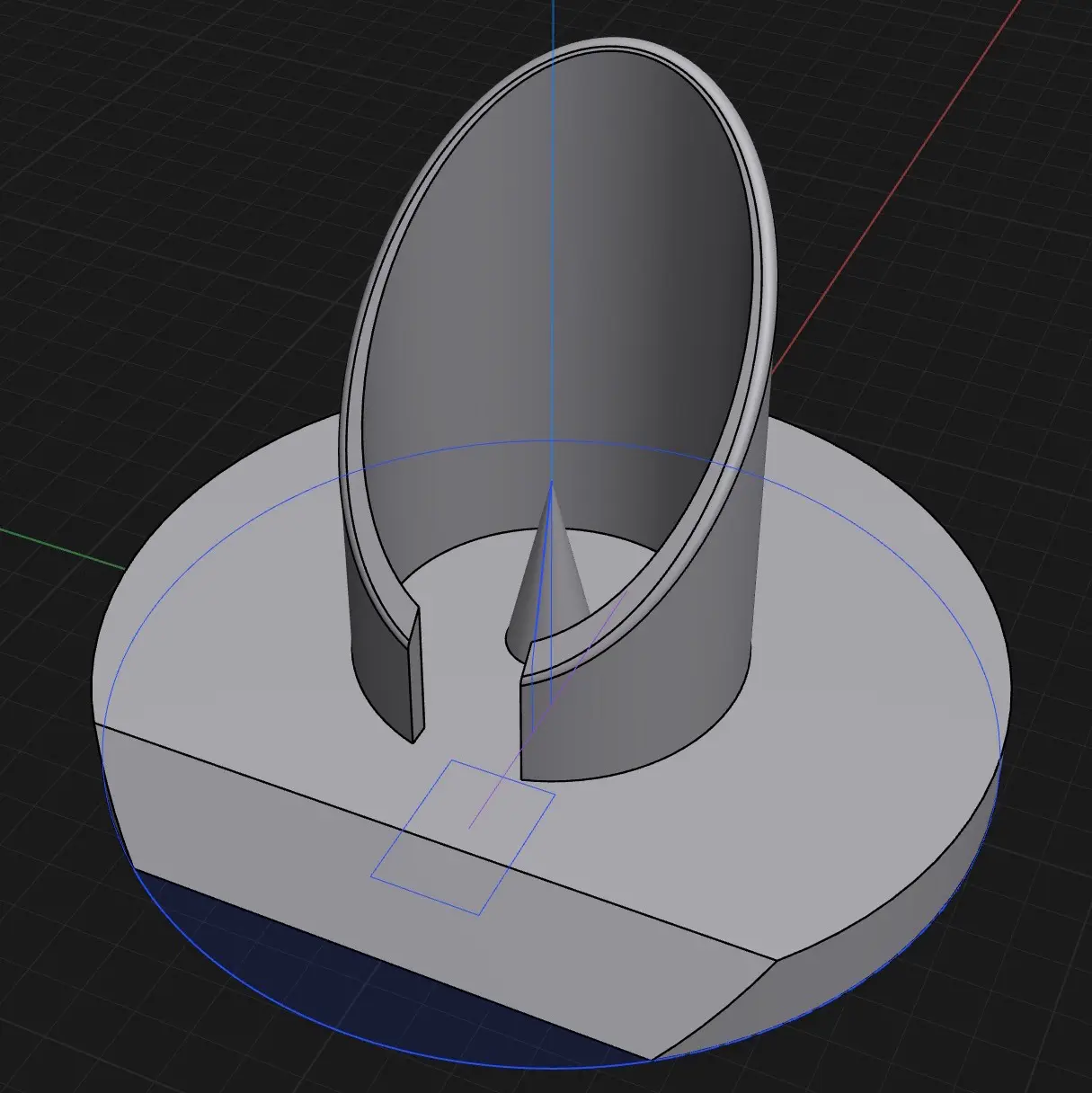The image size is (1092, 1093).
Task: Click the green axis line at left
Action: [61, 548]
